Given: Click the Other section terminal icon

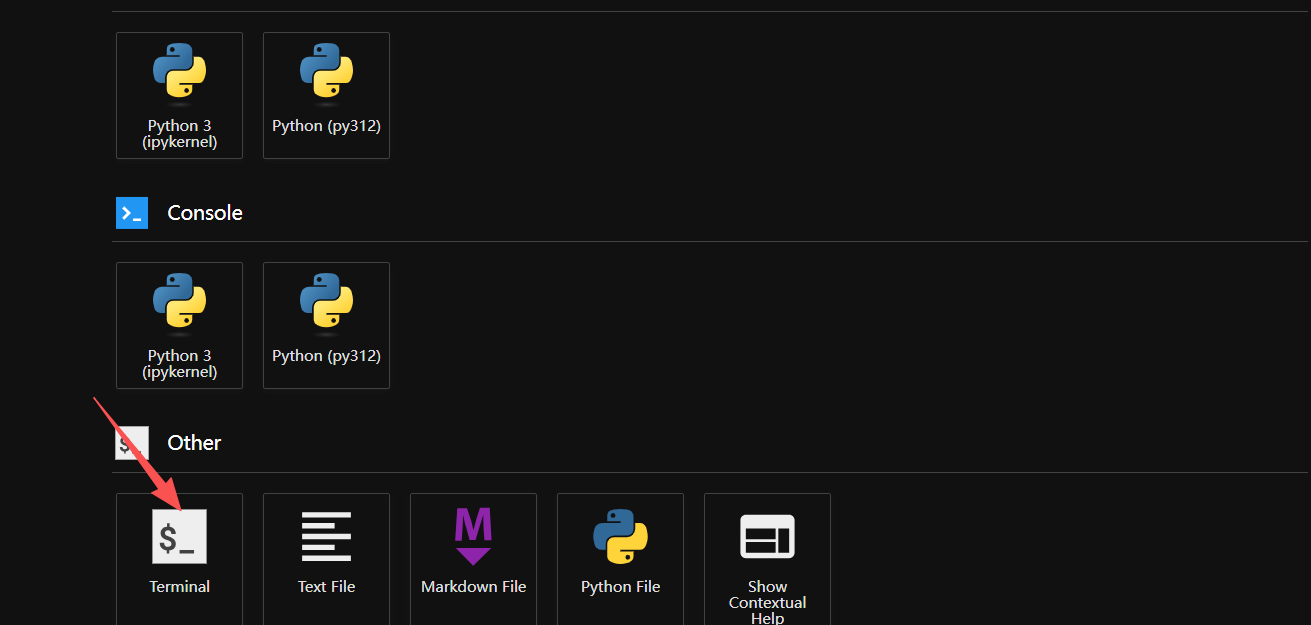Looking at the screenshot, I should click(132, 443).
